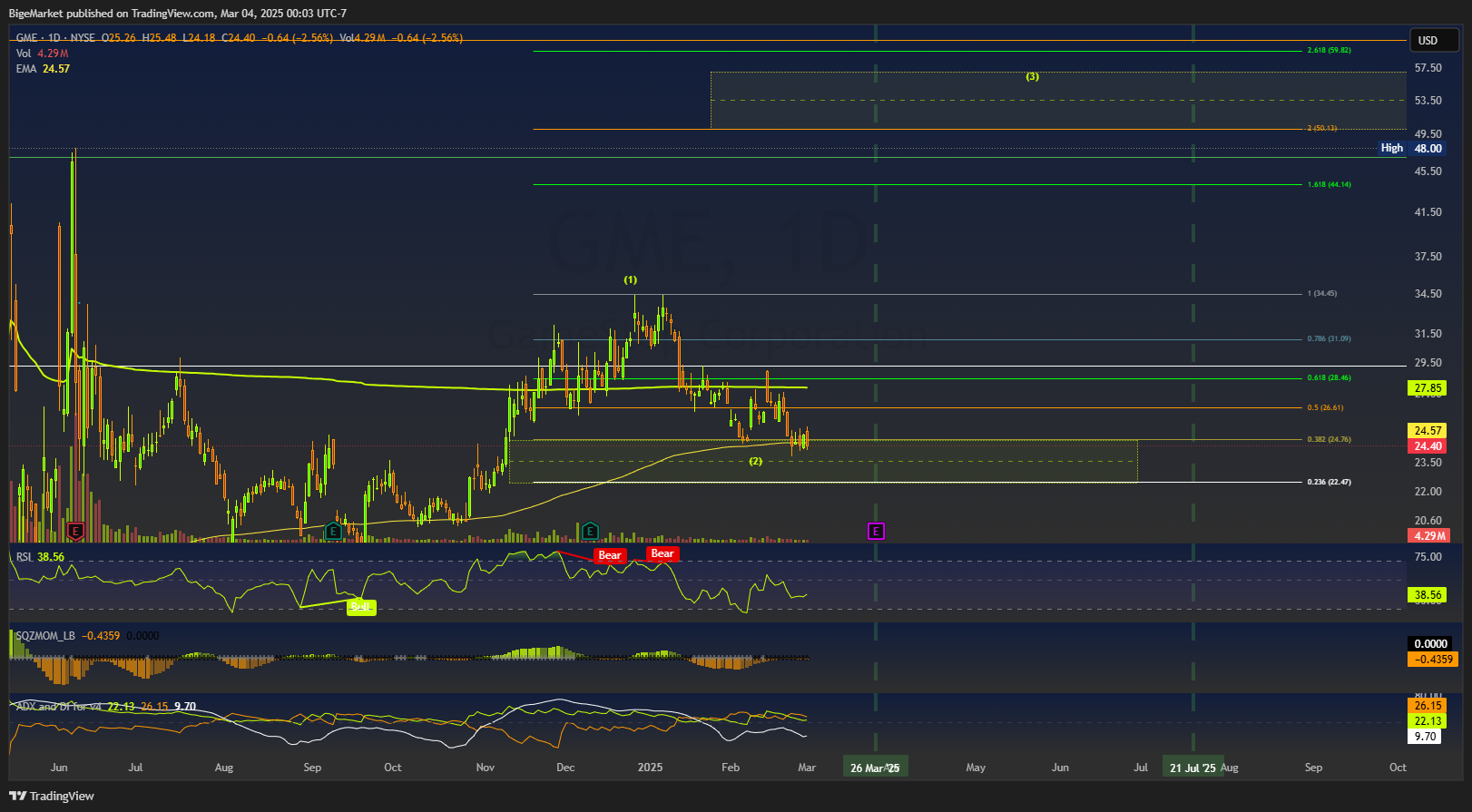The height and width of the screenshot is (812, 1472).
Task: Click the 0.0000 squeeze momentum scale tag
Action: (x=1431, y=644)
